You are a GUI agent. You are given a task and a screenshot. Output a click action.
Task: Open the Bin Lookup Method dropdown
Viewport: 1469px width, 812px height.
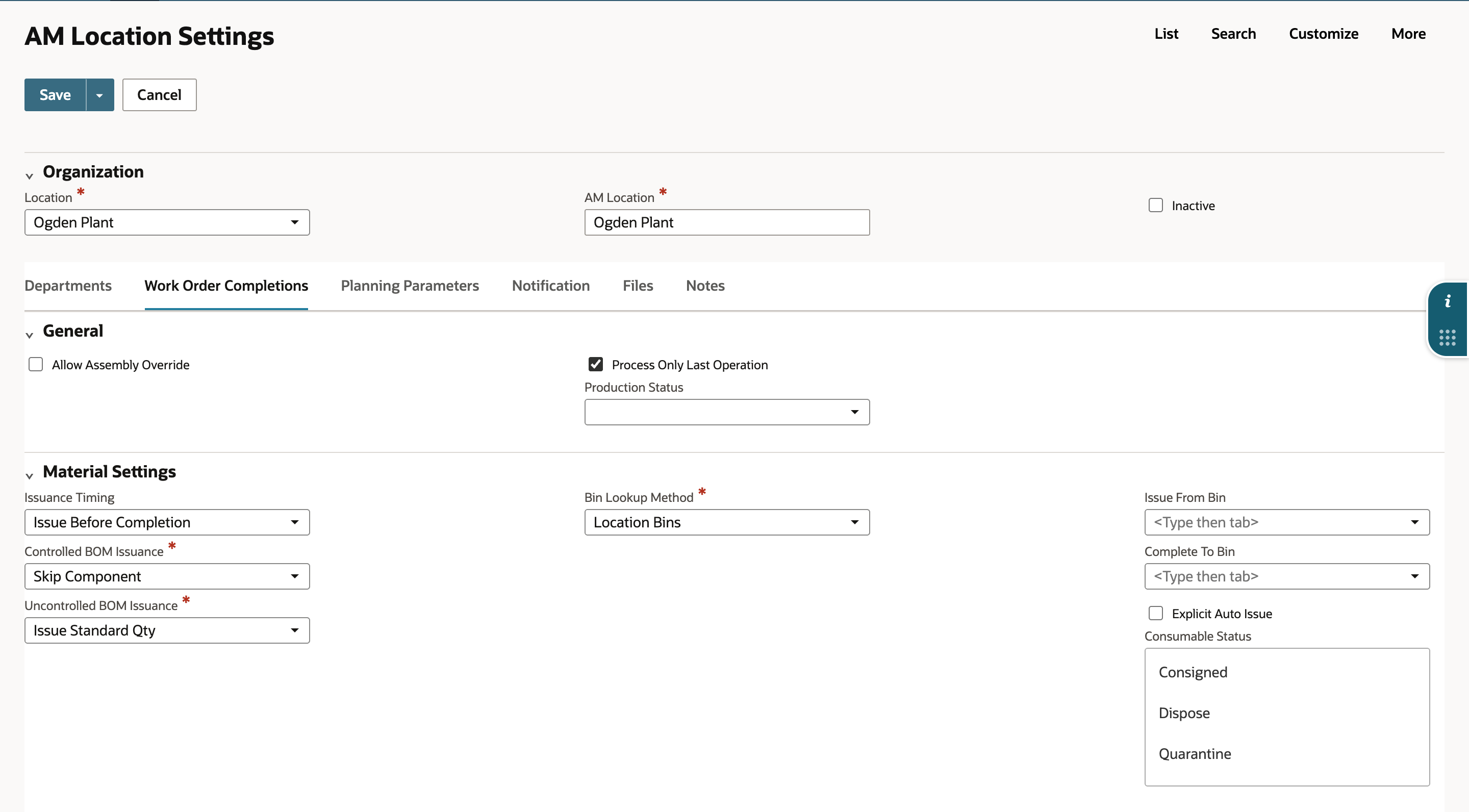pyautogui.click(x=727, y=522)
